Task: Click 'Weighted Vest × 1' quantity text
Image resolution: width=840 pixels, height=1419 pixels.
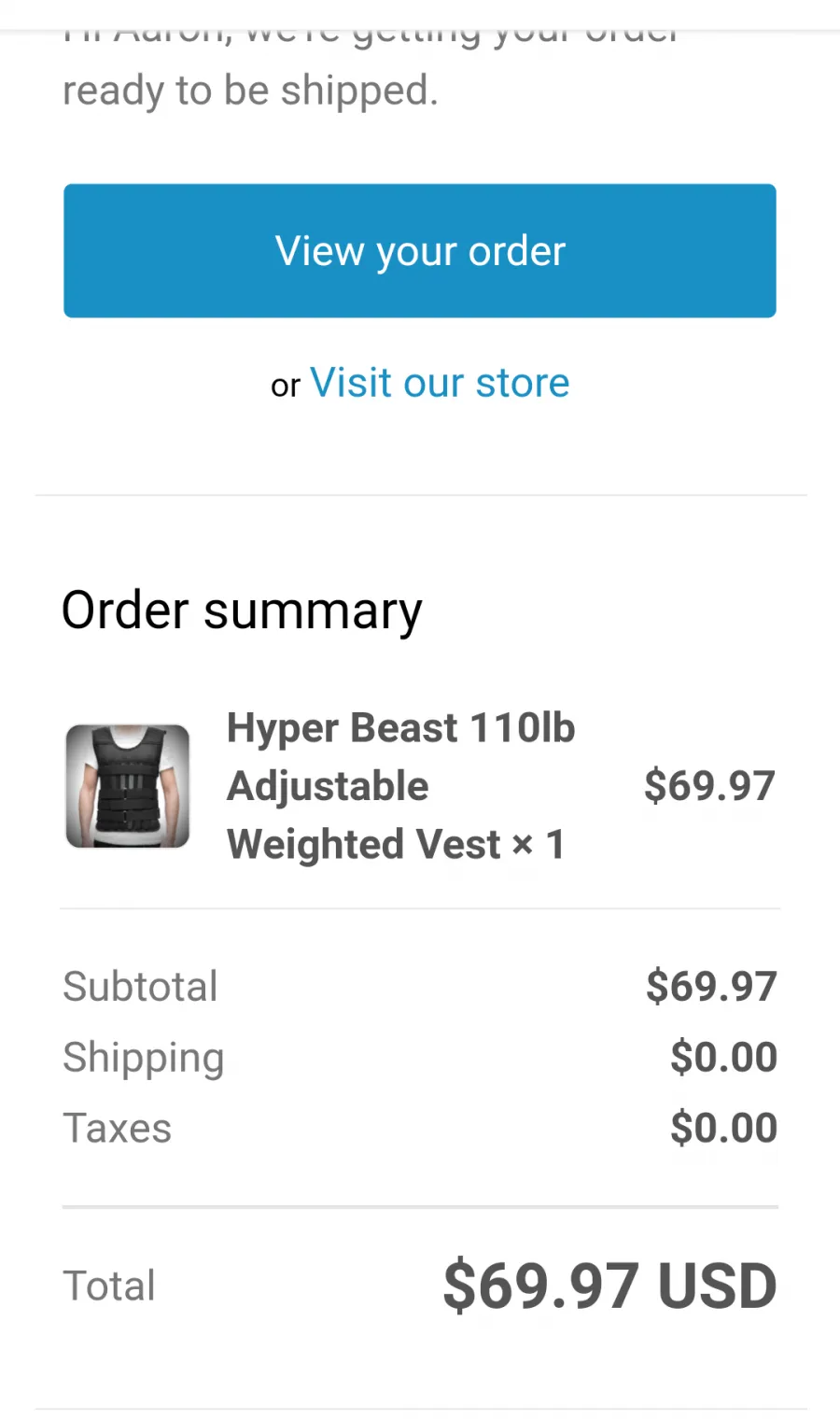Action: point(396,844)
